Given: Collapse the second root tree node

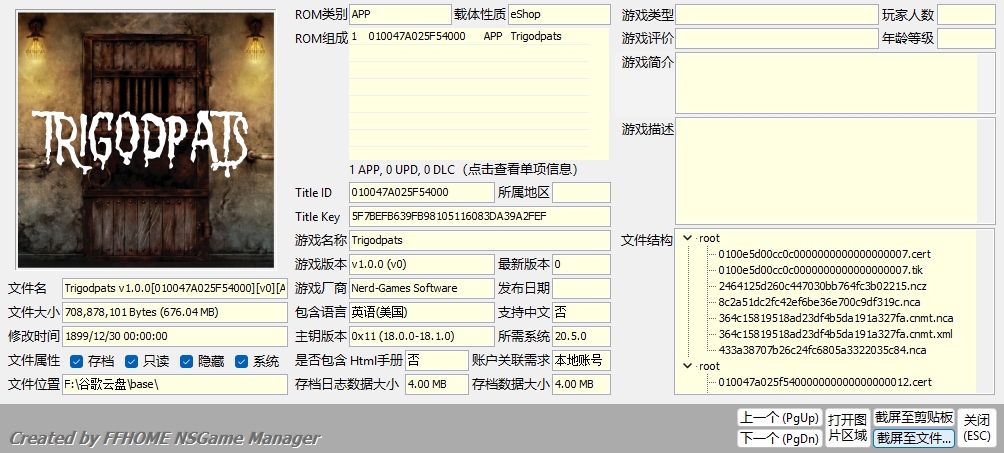Looking at the screenshot, I should [x=688, y=366].
